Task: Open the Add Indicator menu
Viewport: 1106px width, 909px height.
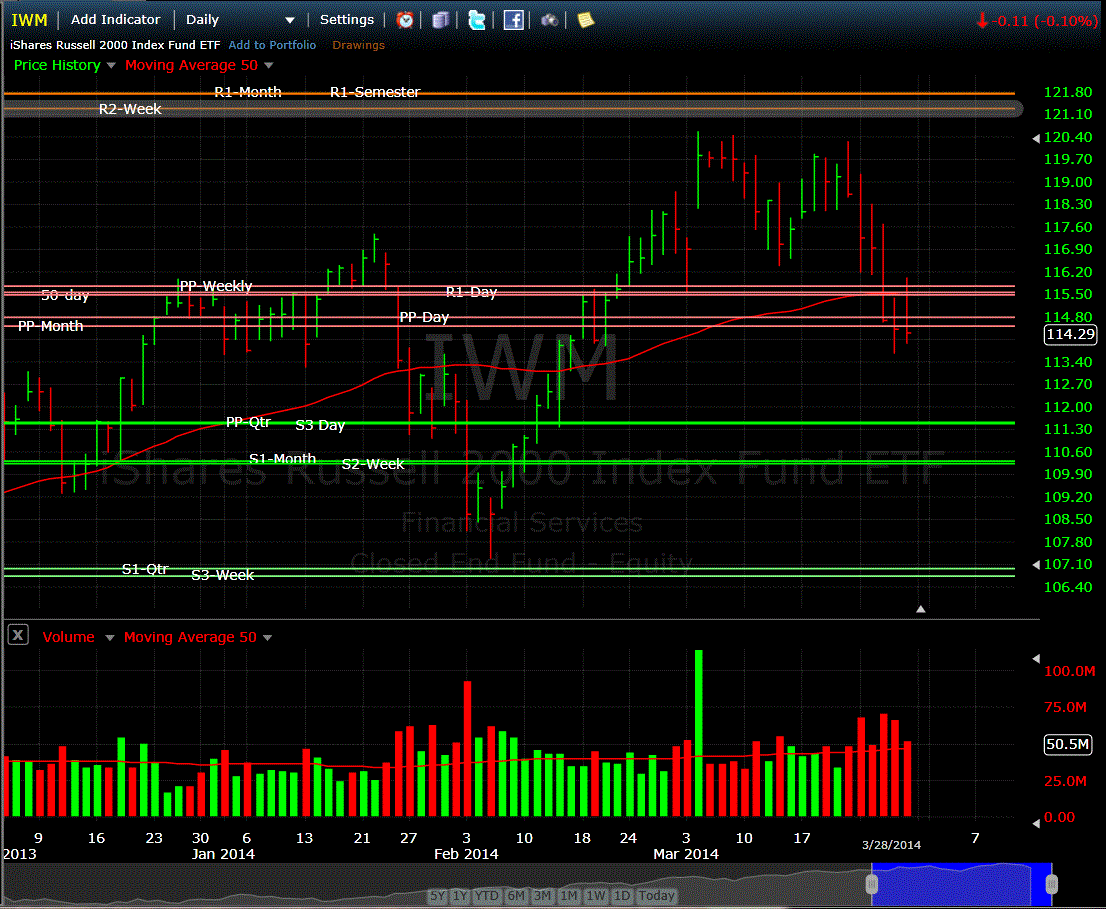Action: [x=115, y=20]
